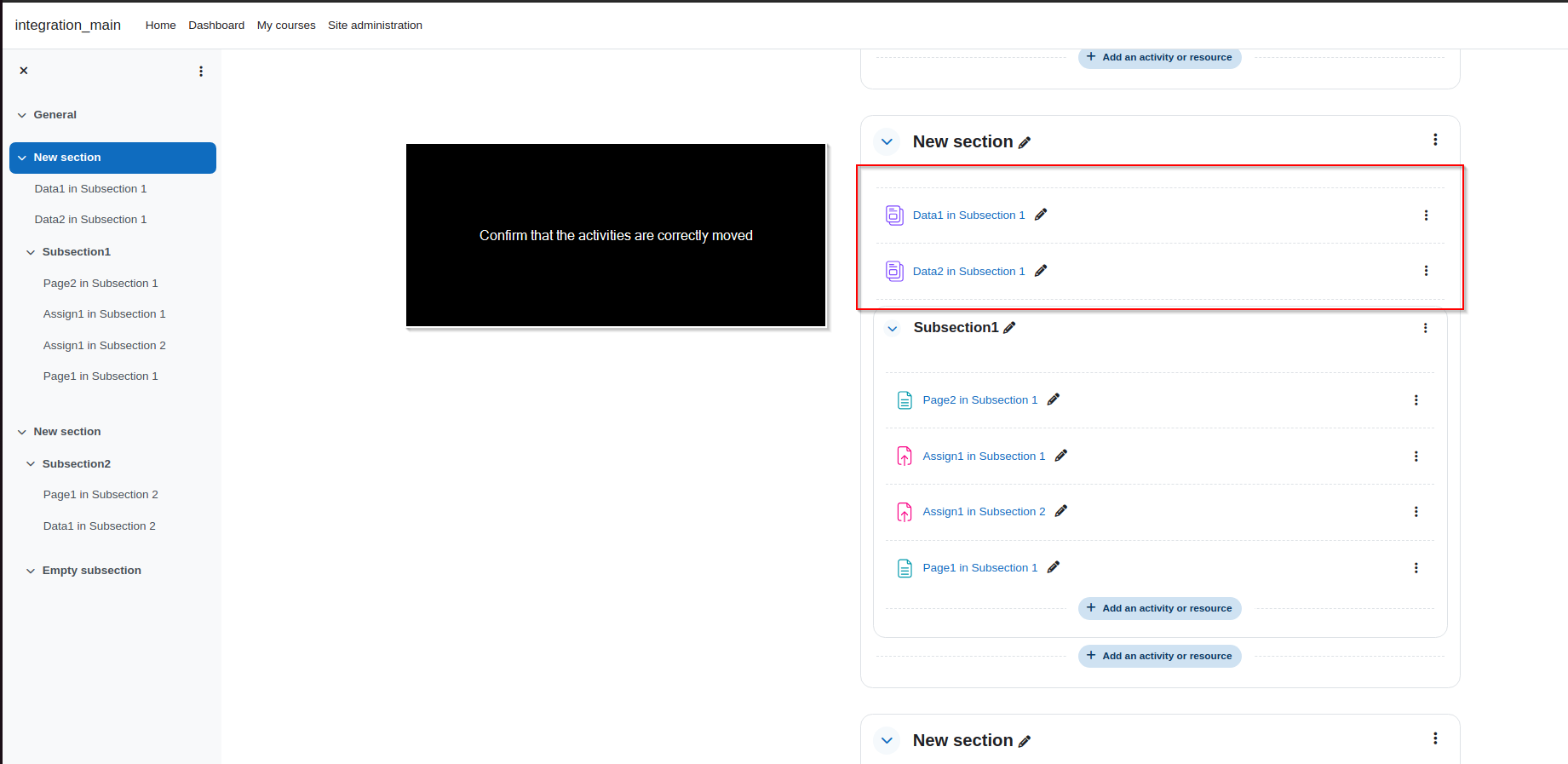Collapse first New section content chevron
The width and height of the screenshot is (1568, 764).
click(887, 142)
